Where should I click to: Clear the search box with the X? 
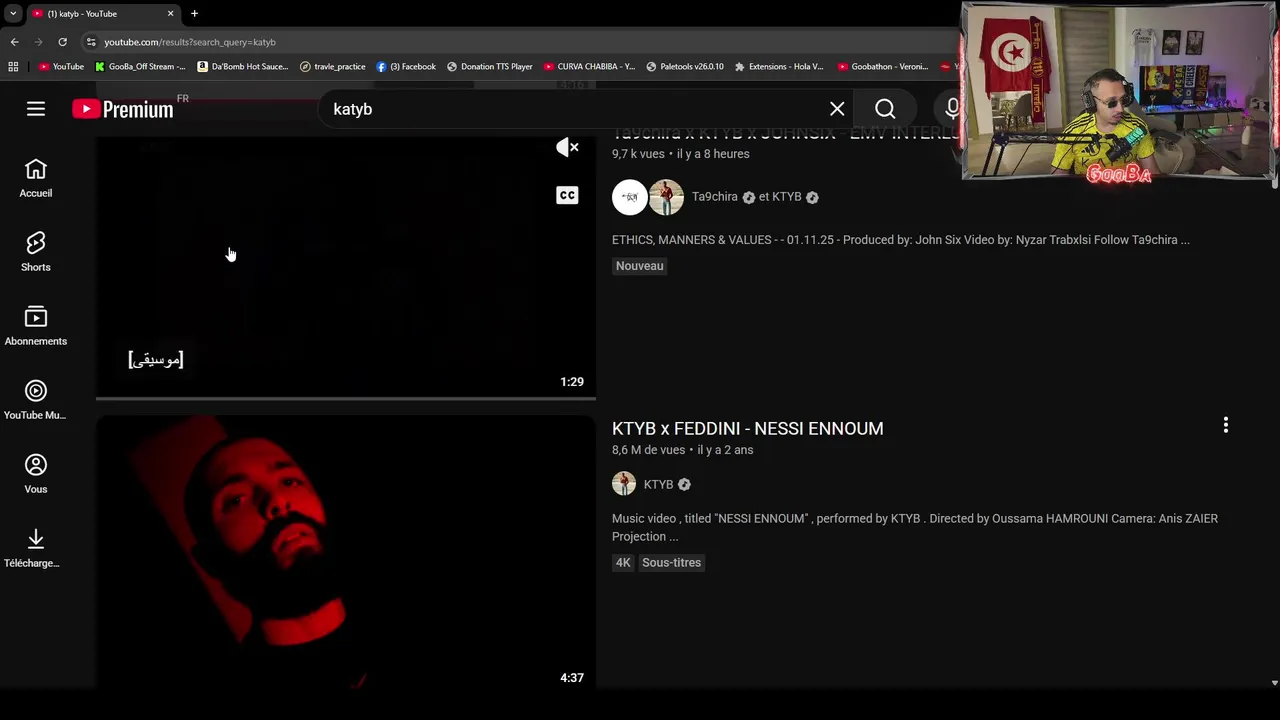pyautogui.click(x=837, y=109)
